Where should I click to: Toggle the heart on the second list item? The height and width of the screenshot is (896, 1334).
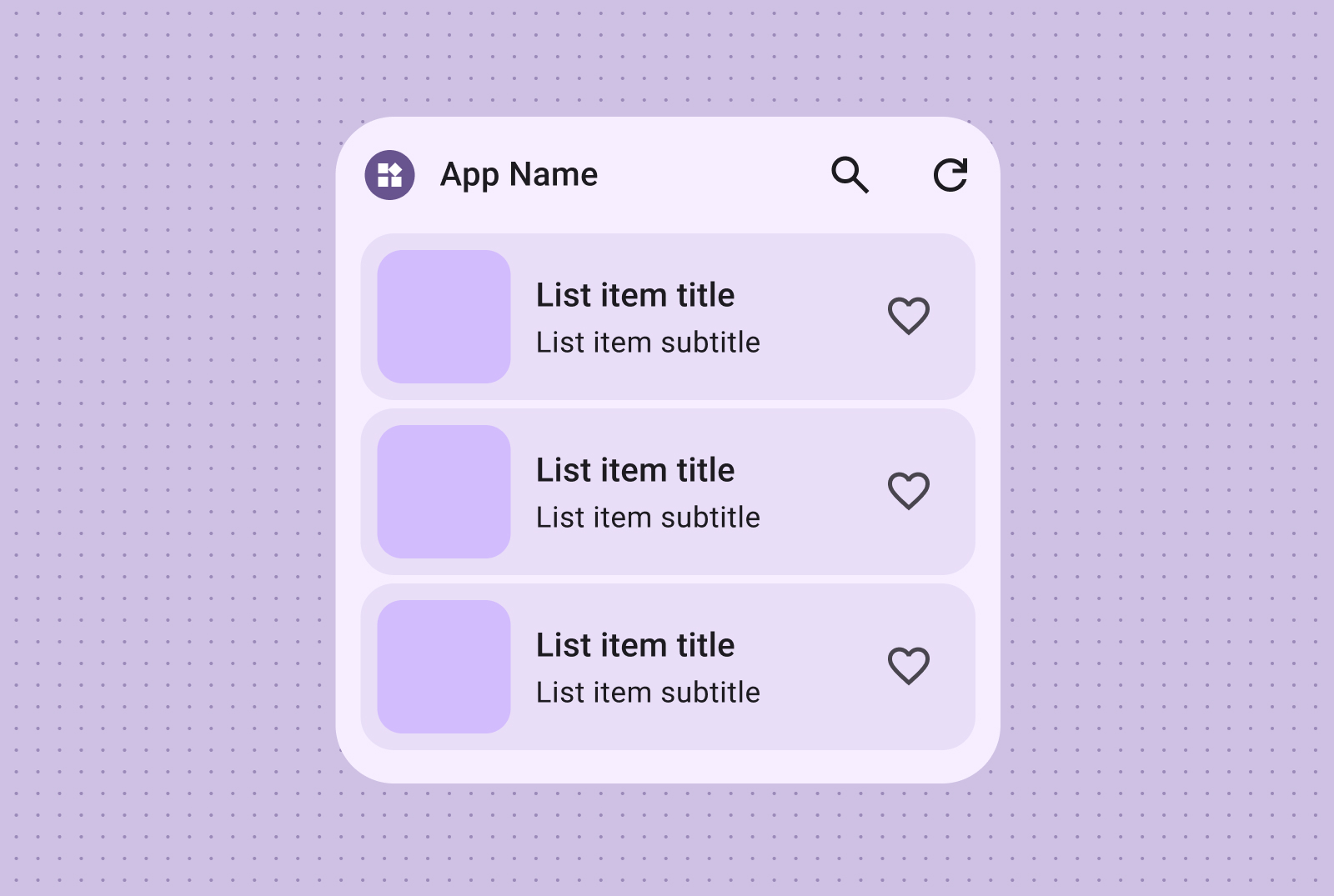click(x=908, y=491)
